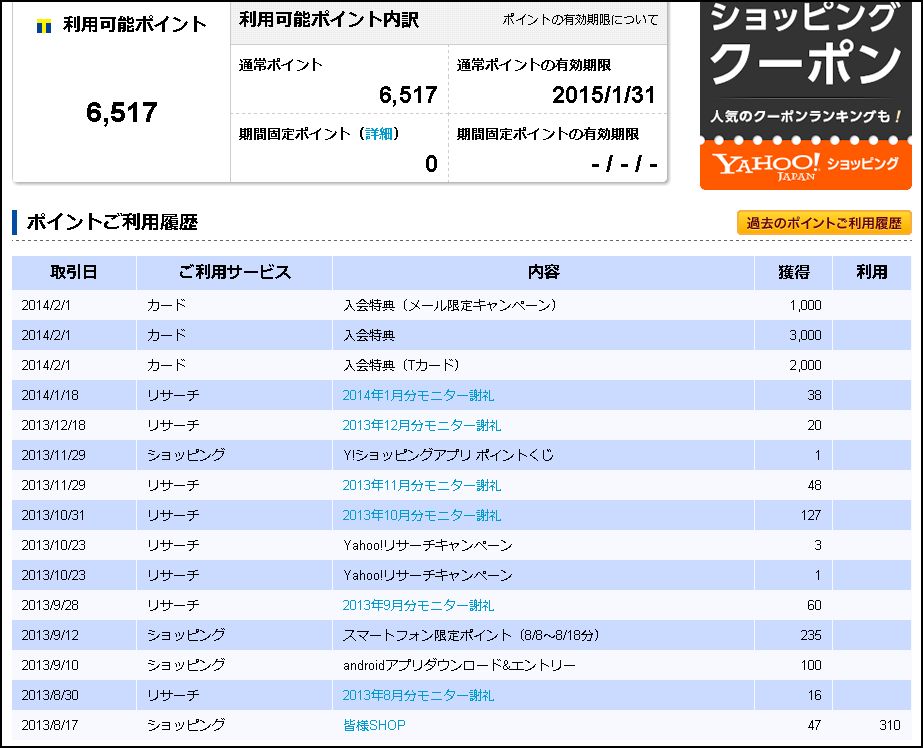Click the 利用可能ポイント内訳 heading
Screen dimensions: 923x748
329,19
